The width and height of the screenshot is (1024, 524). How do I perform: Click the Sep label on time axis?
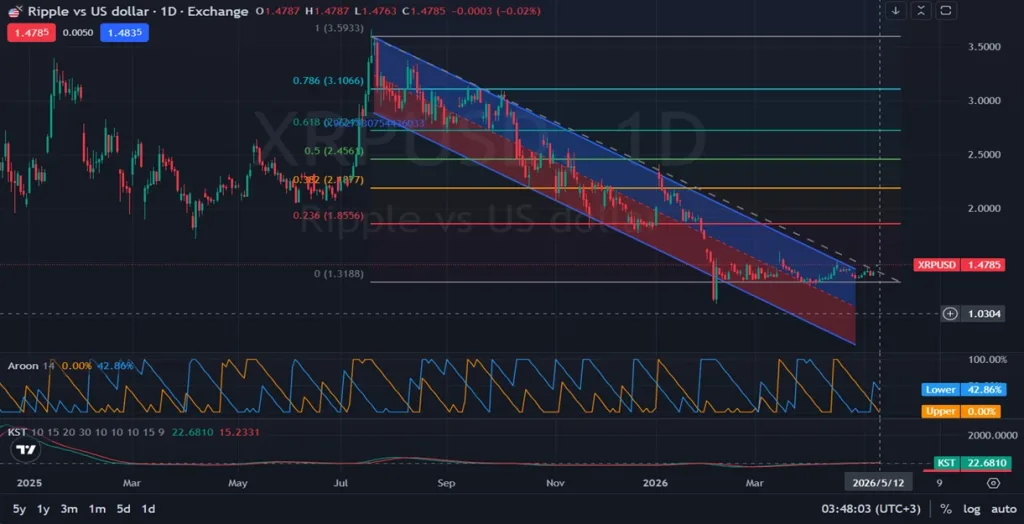tap(446, 483)
